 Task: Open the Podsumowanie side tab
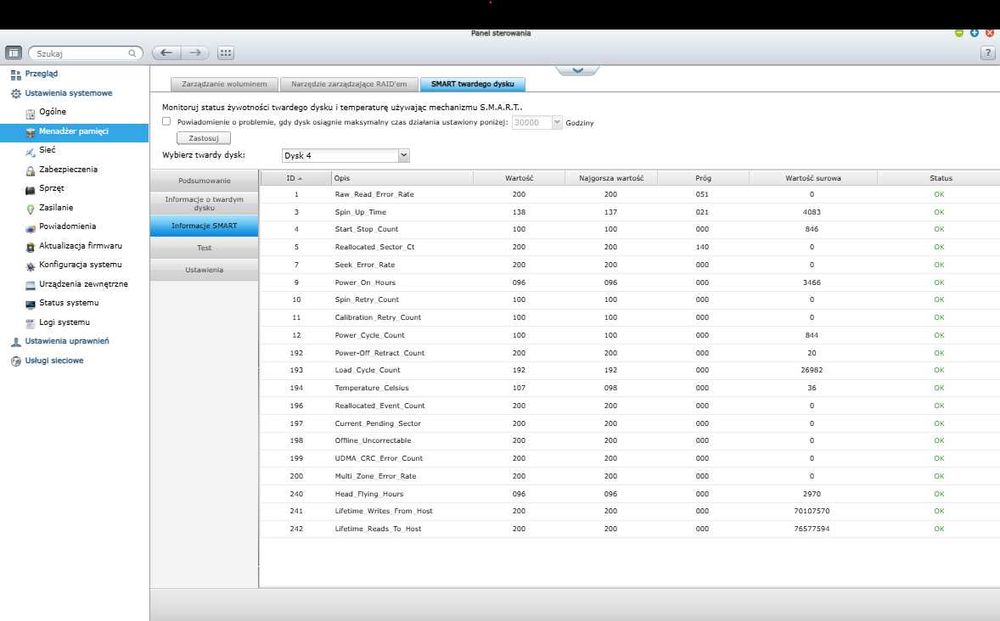click(204, 180)
